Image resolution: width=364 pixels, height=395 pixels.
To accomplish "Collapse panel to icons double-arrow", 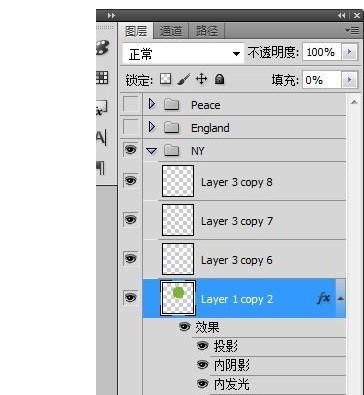I will 341,15.
